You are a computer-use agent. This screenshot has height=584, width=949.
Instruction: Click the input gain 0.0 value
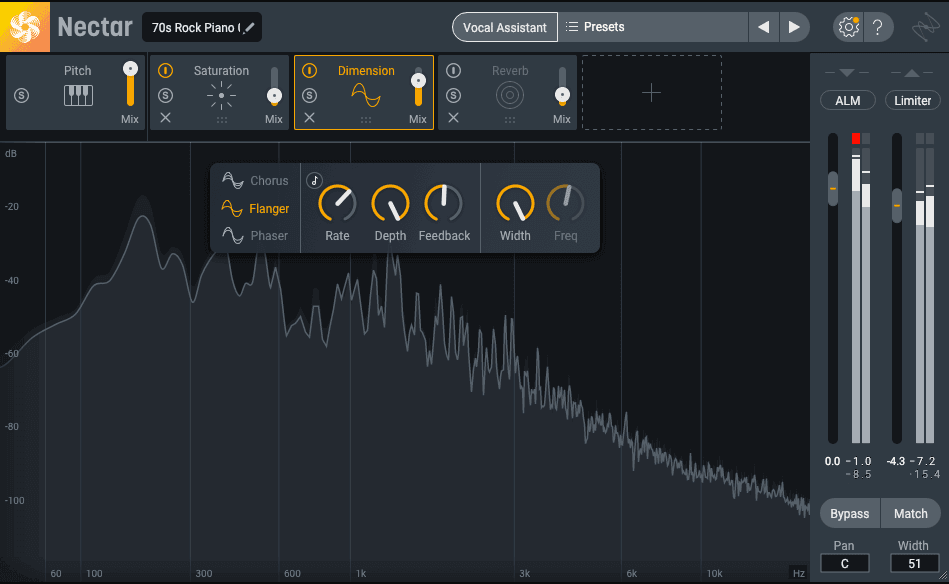(832, 461)
